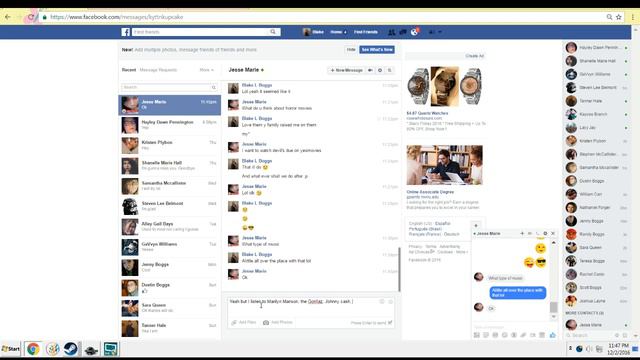Click the browser reload icon
This screenshot has width=640, height=360.
(x=31, y=17)
